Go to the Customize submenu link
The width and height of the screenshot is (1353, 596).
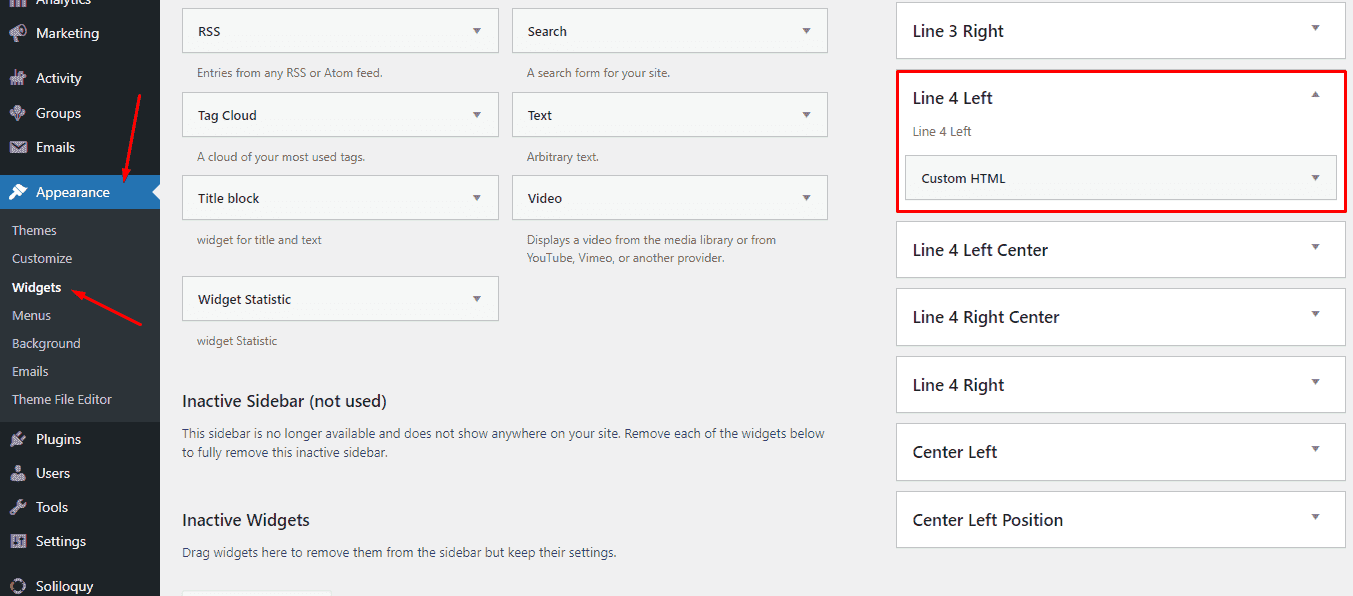pos(42,258)
